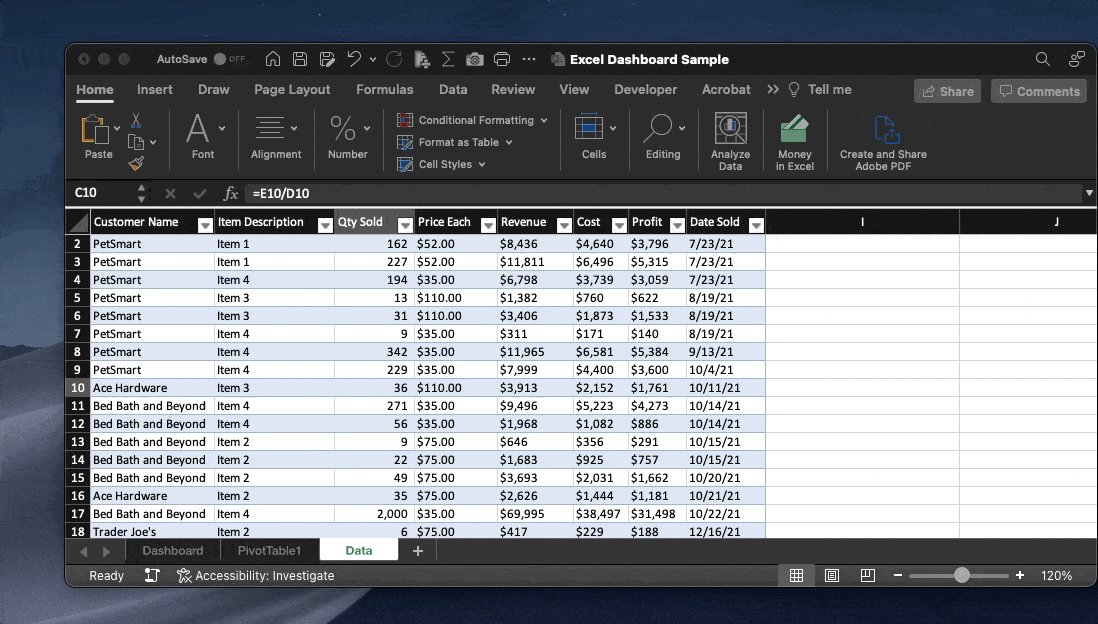1098x624 pixels.
Task: Click the Redo icon
Action: (x=392, y=58)
